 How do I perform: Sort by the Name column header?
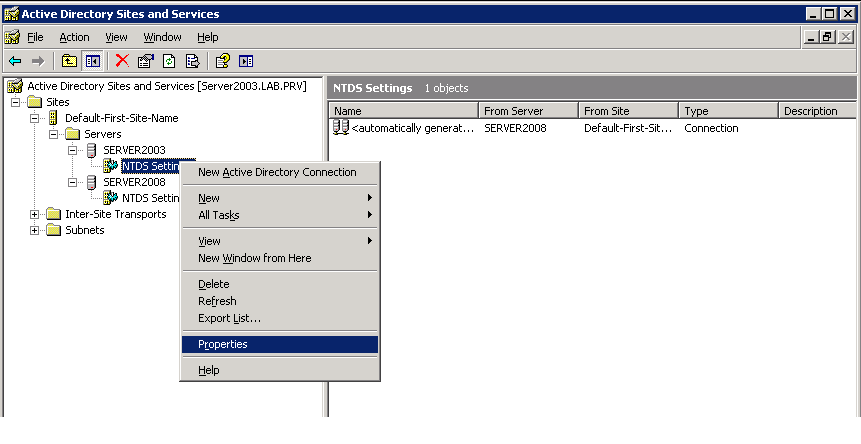[404, 111]
